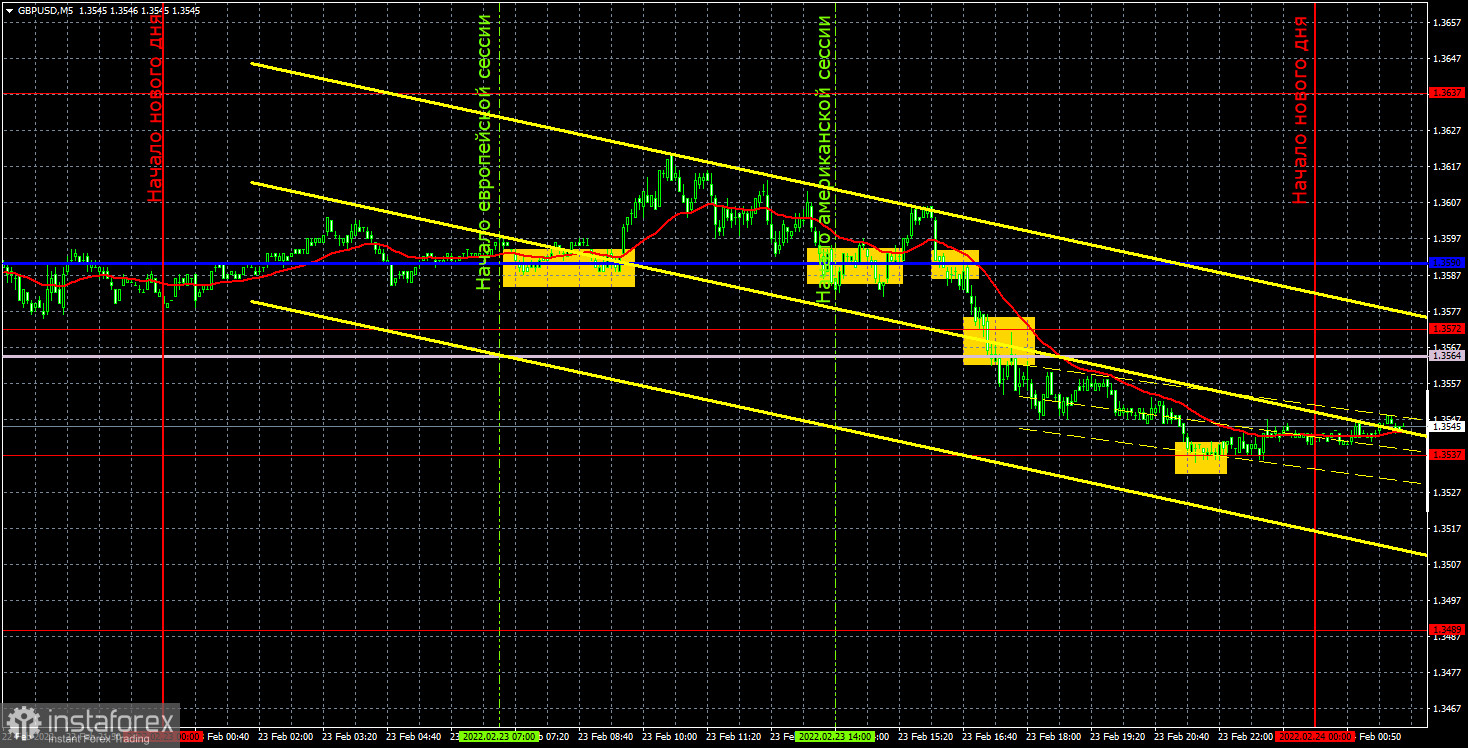This screenshot has height=748, width=1468.
Task: Click the left 'Начало нового дня' vertical label
Action: pos(155,110)
